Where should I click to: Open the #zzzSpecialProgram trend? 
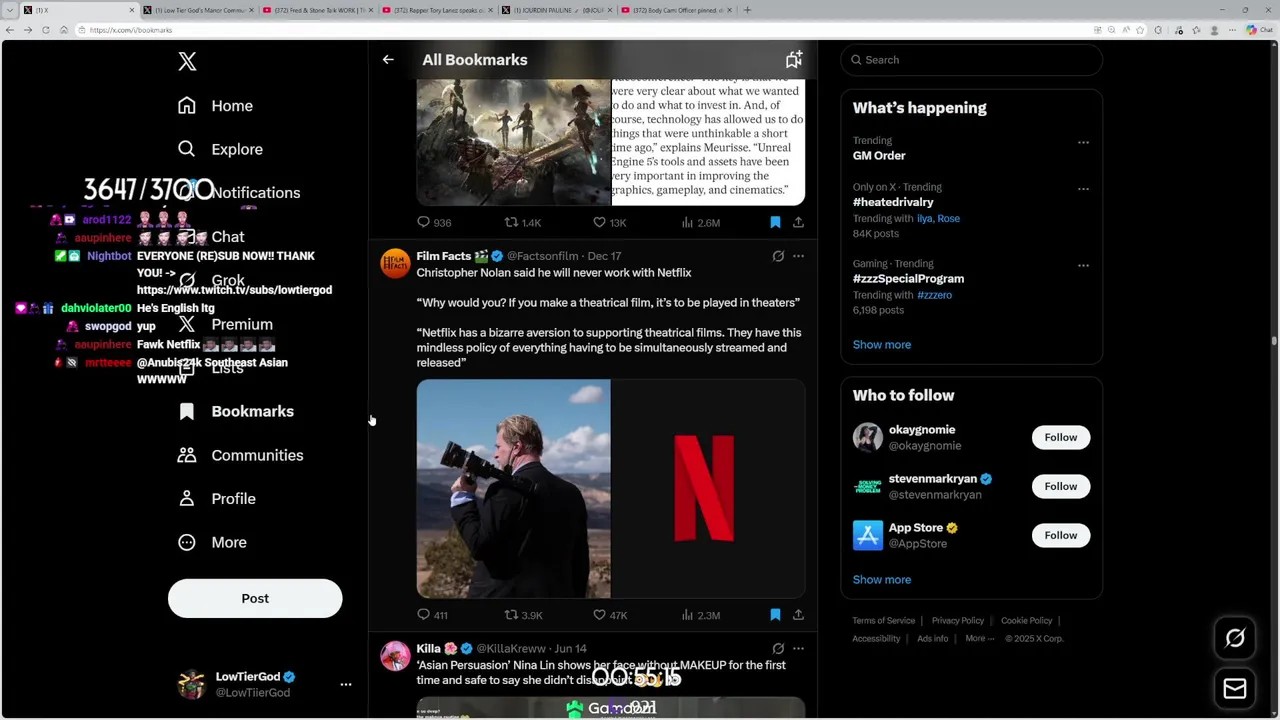908,279
